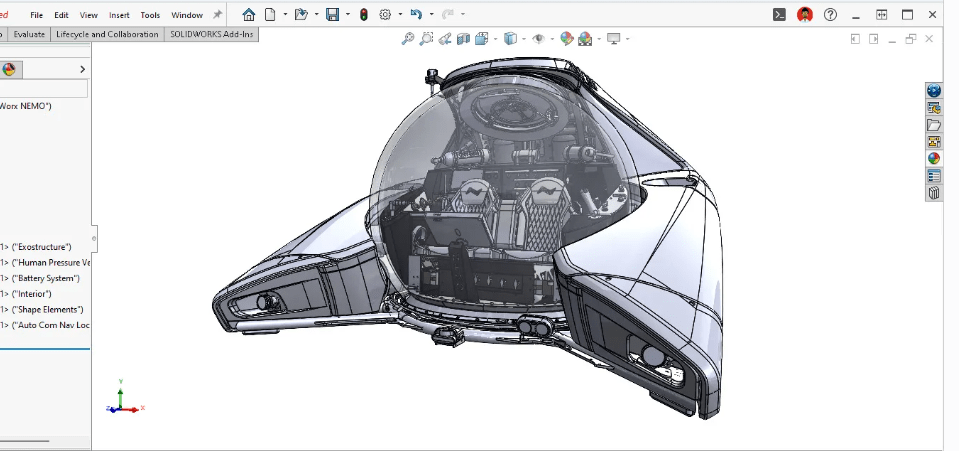Click the feature tree filter field
The height and width of the screenshot is (451, 959).
[43, 89]
